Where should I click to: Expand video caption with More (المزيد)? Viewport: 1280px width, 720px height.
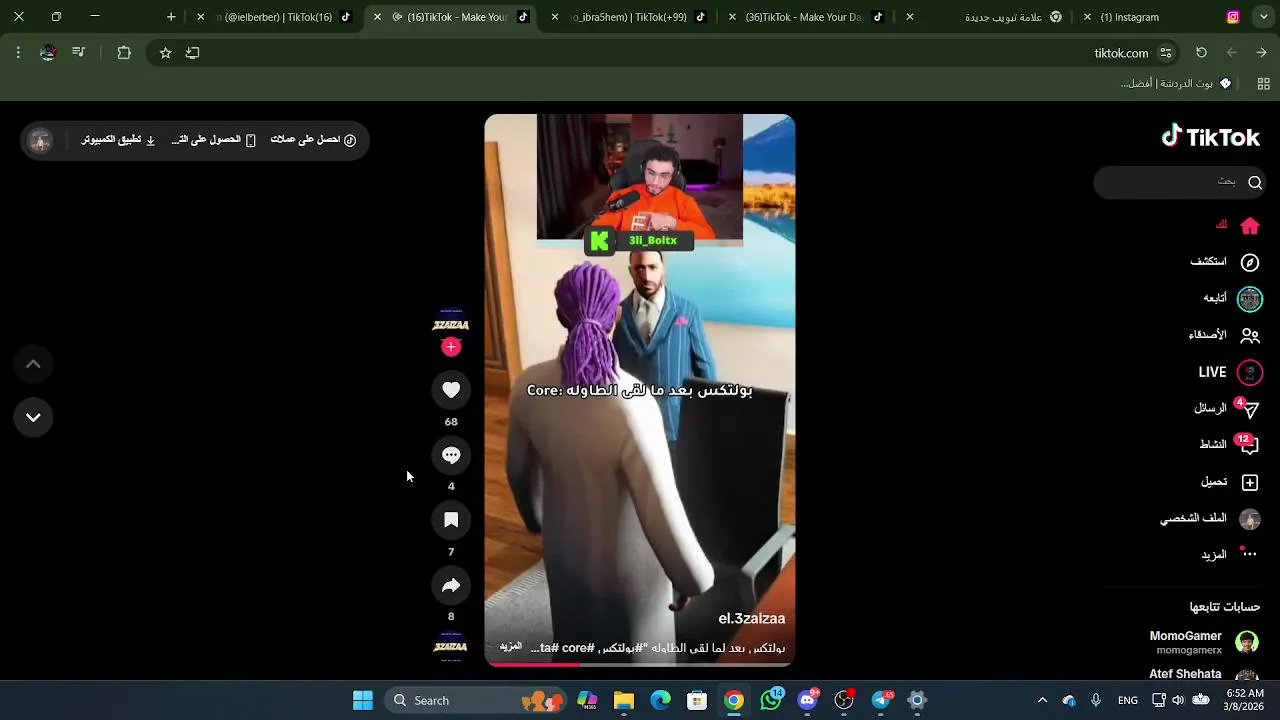click(511, 648)
